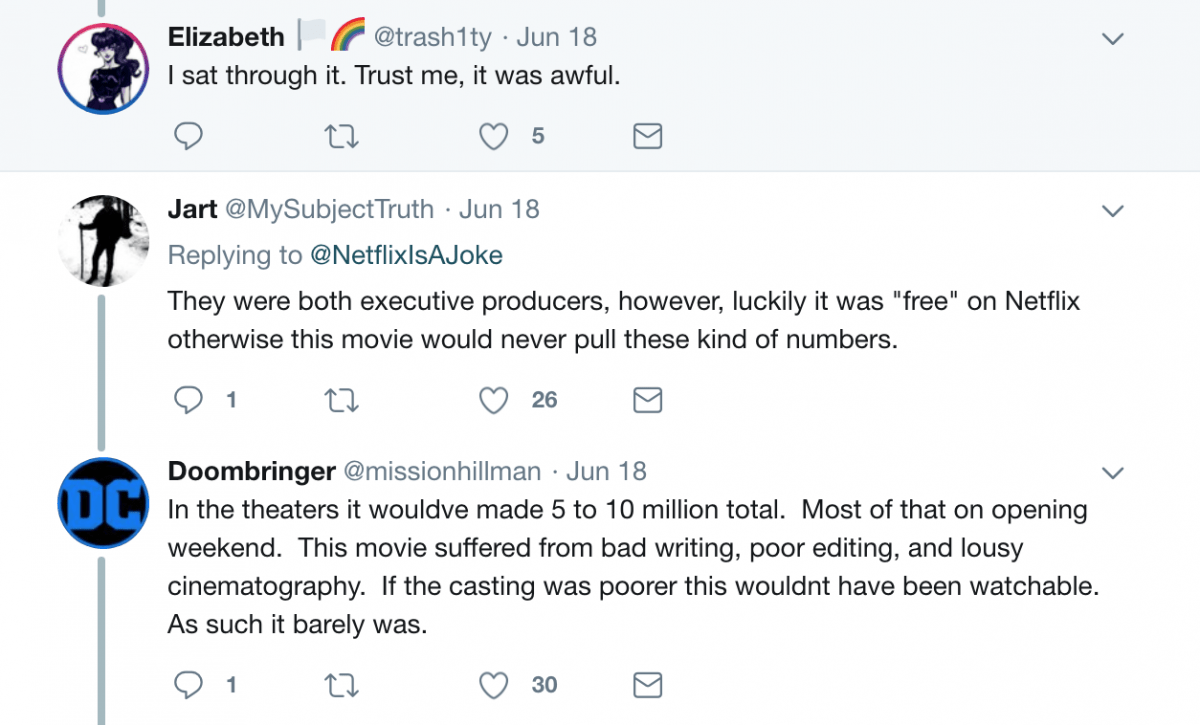This screenshot has height=725, width=1200.
Task: Share Jart's tweet via Direct Message envelope
Action: coord(646,400)
